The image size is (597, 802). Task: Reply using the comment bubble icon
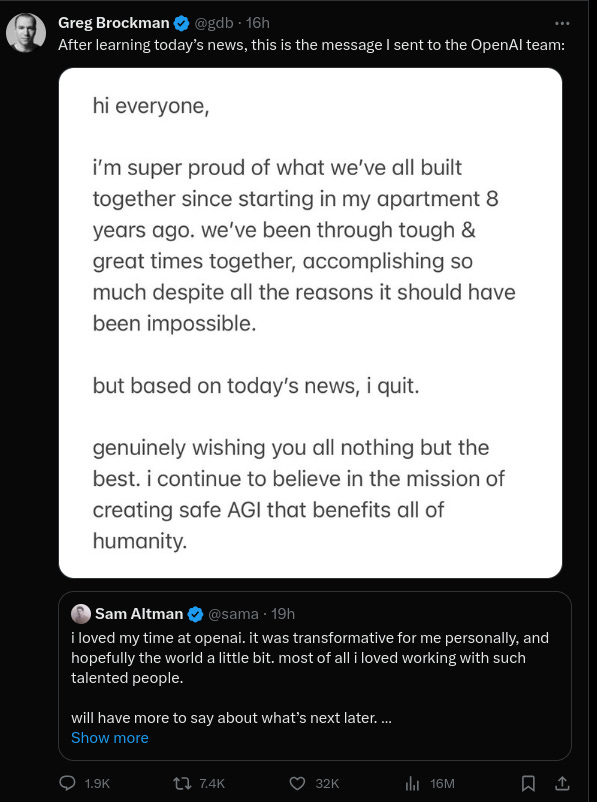[67, 783]
